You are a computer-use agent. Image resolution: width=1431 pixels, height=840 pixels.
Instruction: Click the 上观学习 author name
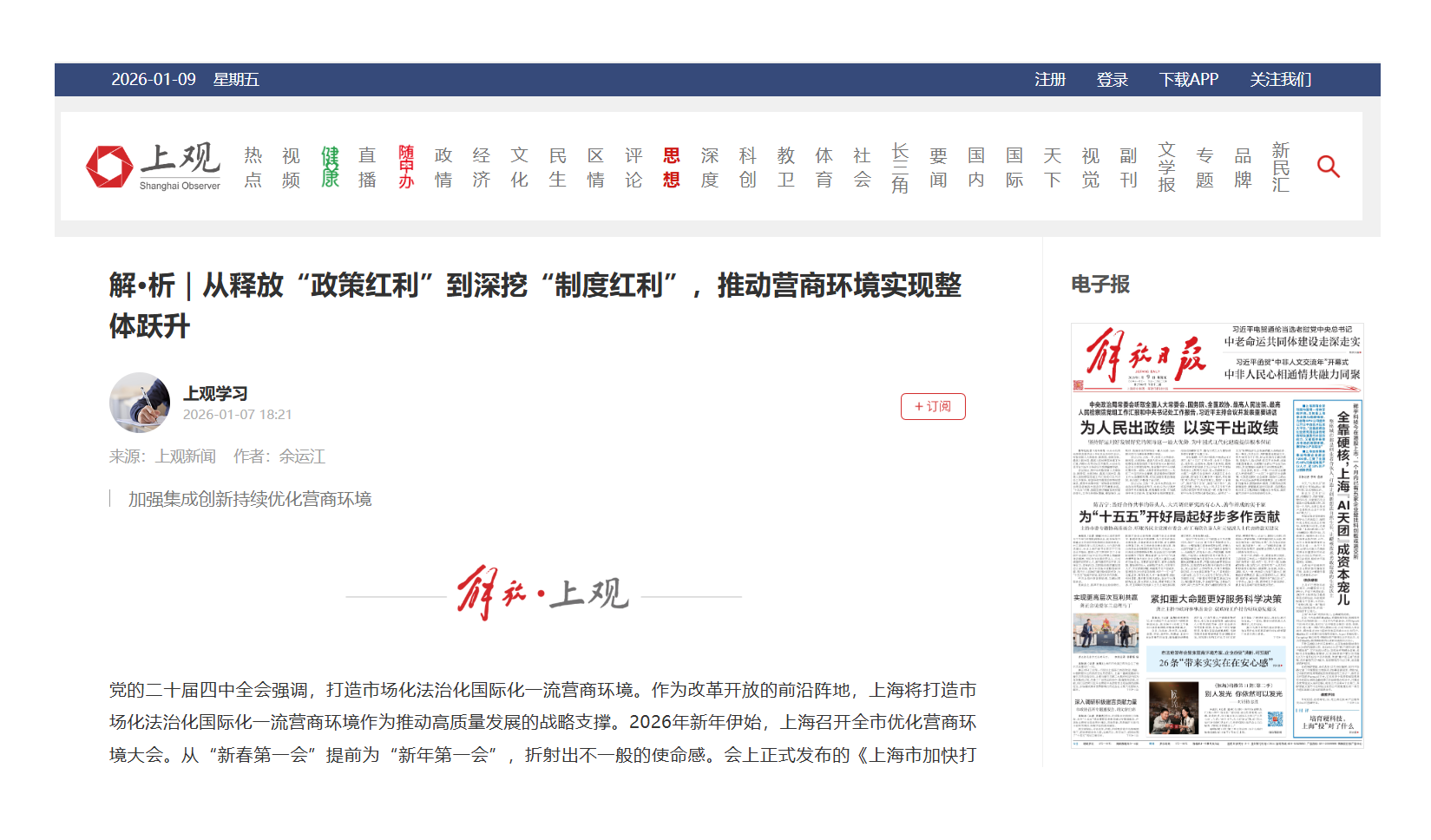tap(215, 394)
